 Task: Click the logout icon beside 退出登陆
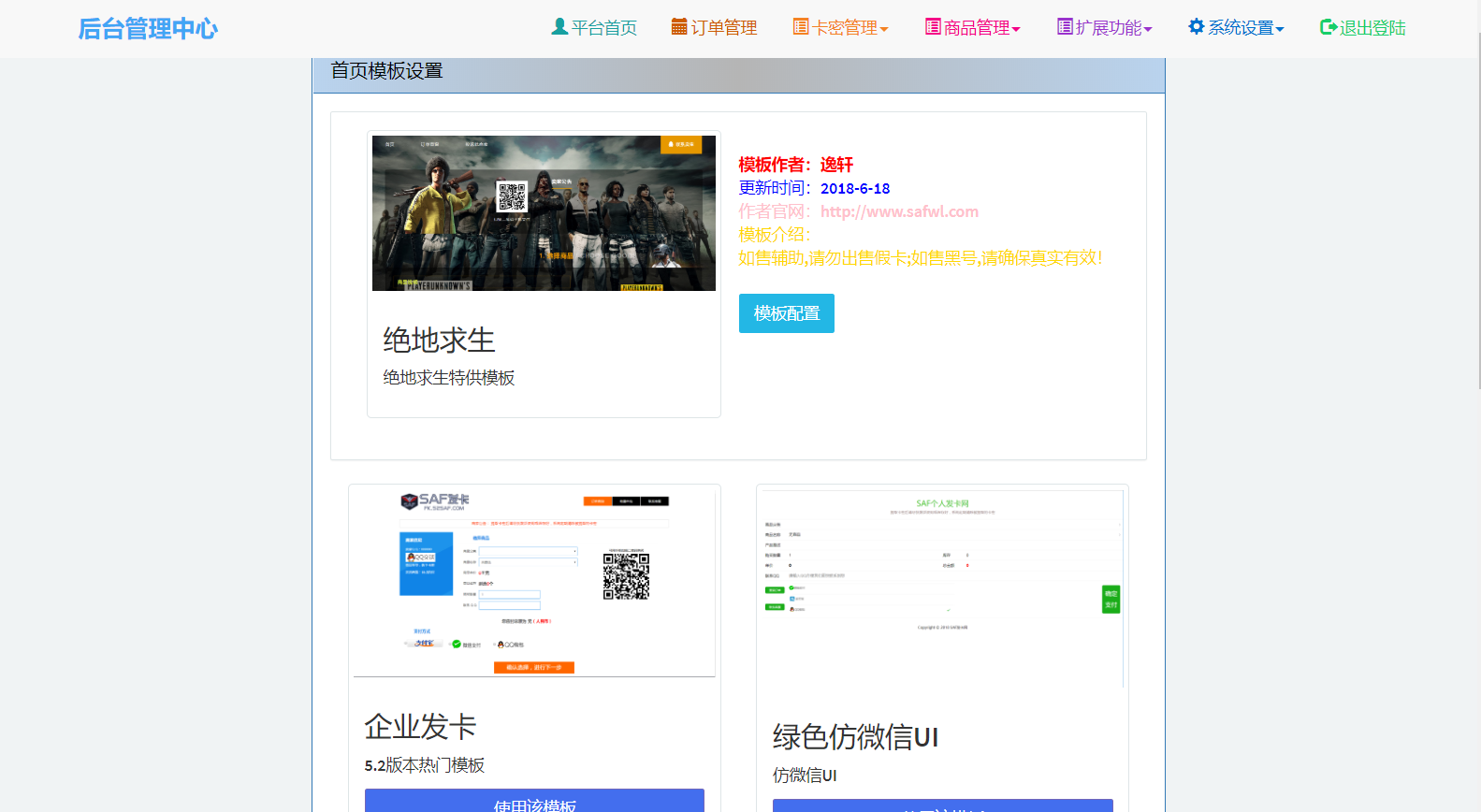tap(1329, 27)
